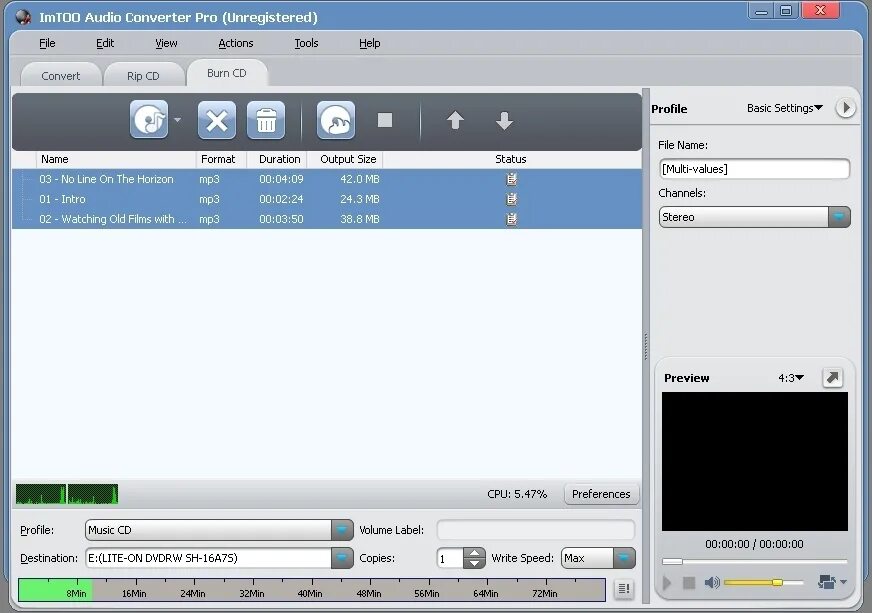872x613 pixels.
Task: Open the arrow next to Add files icon
Action: point(177,120)
